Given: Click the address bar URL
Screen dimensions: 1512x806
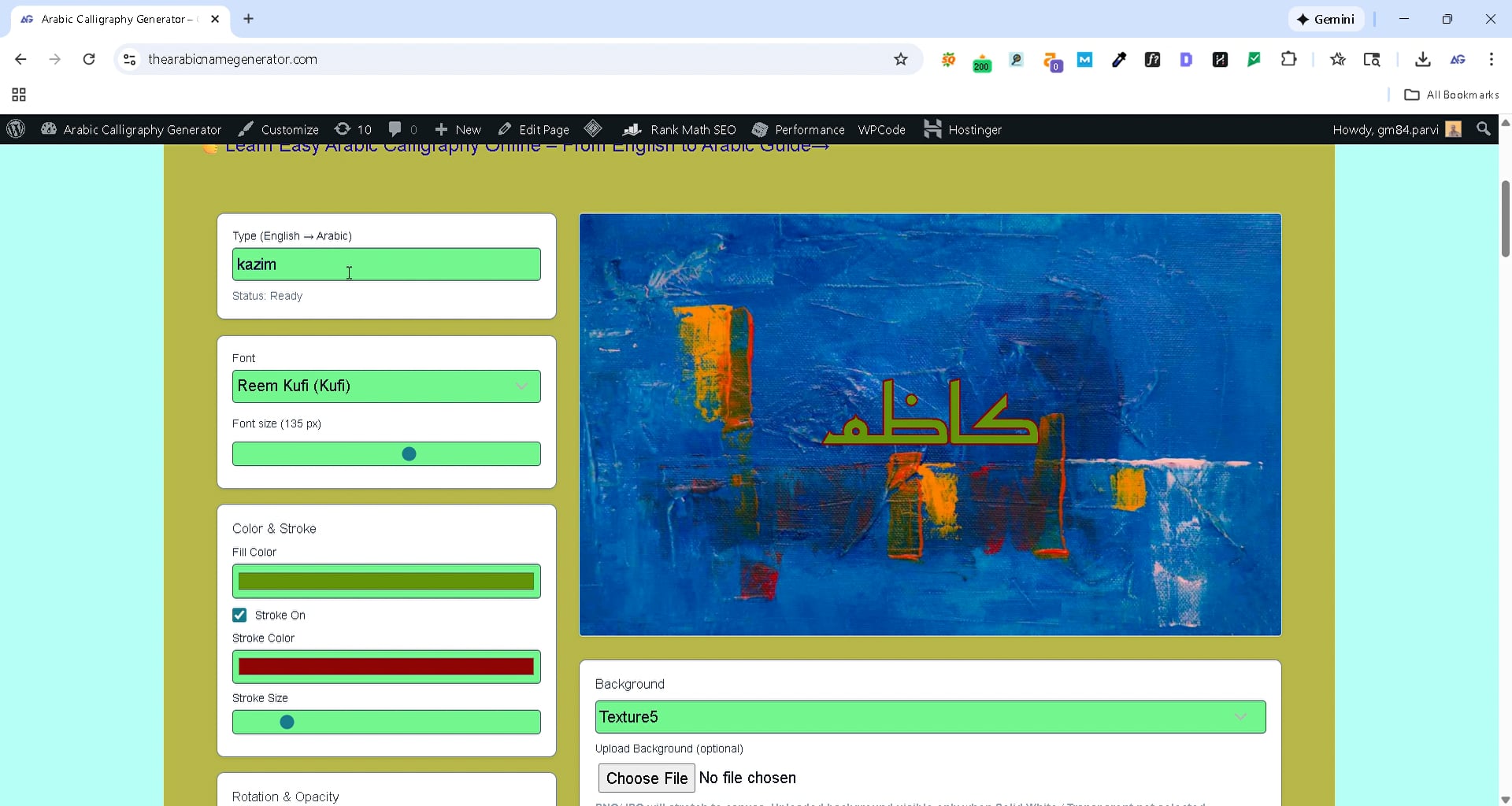Looking at the screenshot, I should [232, 59].
